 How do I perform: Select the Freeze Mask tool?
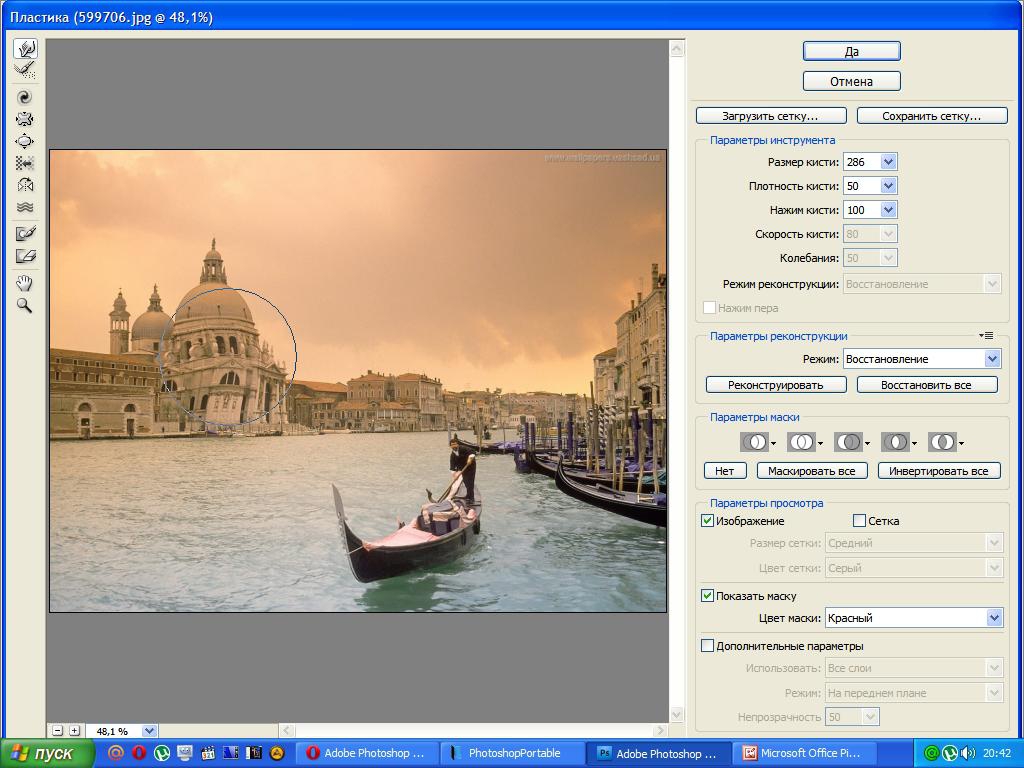click(25, 234)
